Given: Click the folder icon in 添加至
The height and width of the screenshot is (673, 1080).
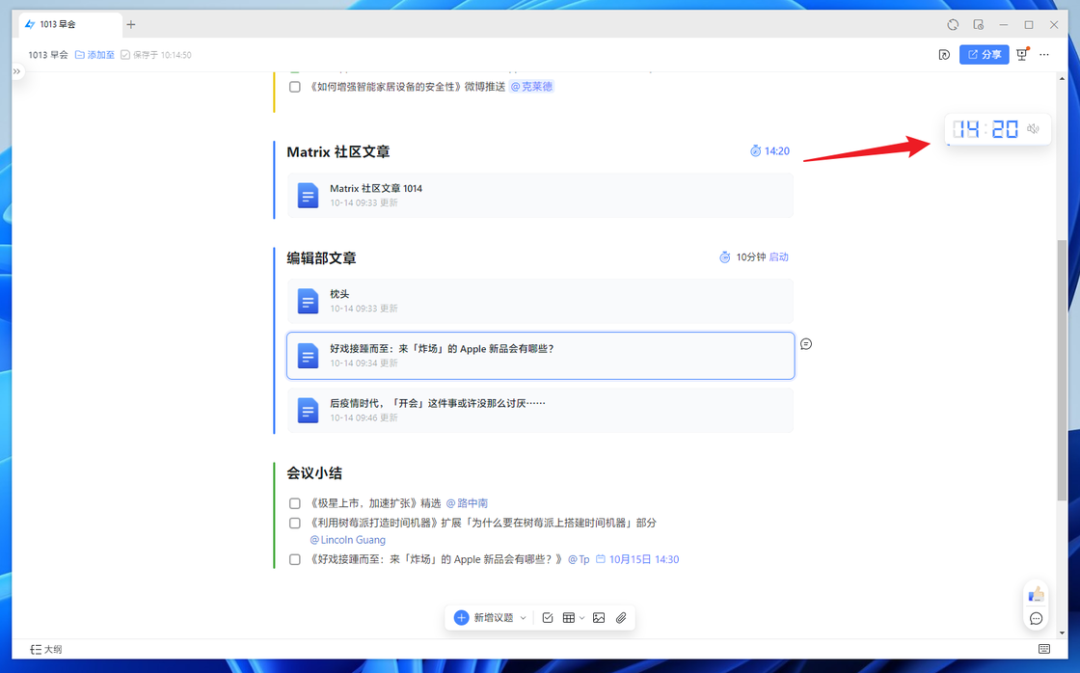Looking at the screenshot, I should [x=79, y=54].
